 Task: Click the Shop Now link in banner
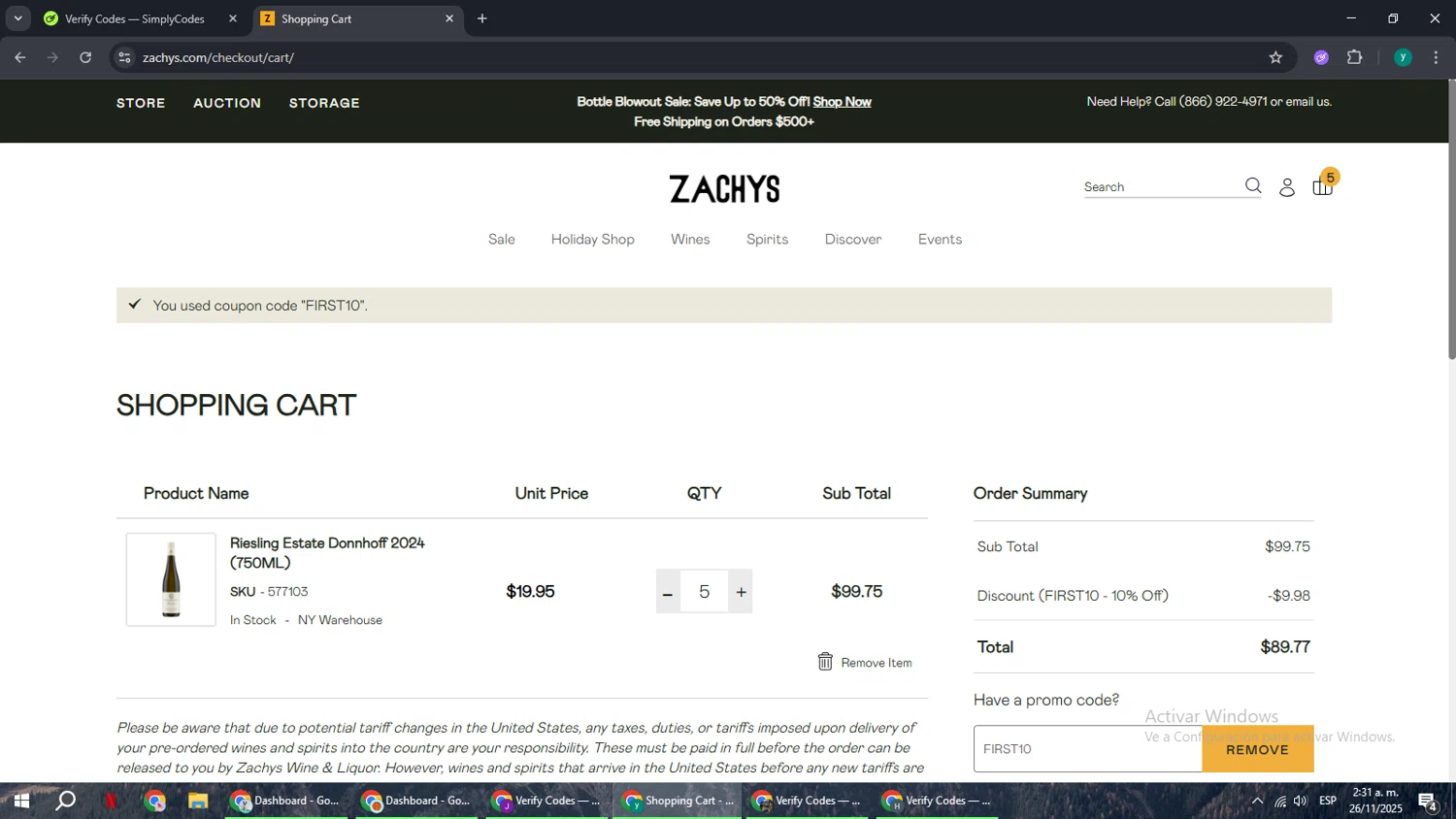click(x=842, y=102)
